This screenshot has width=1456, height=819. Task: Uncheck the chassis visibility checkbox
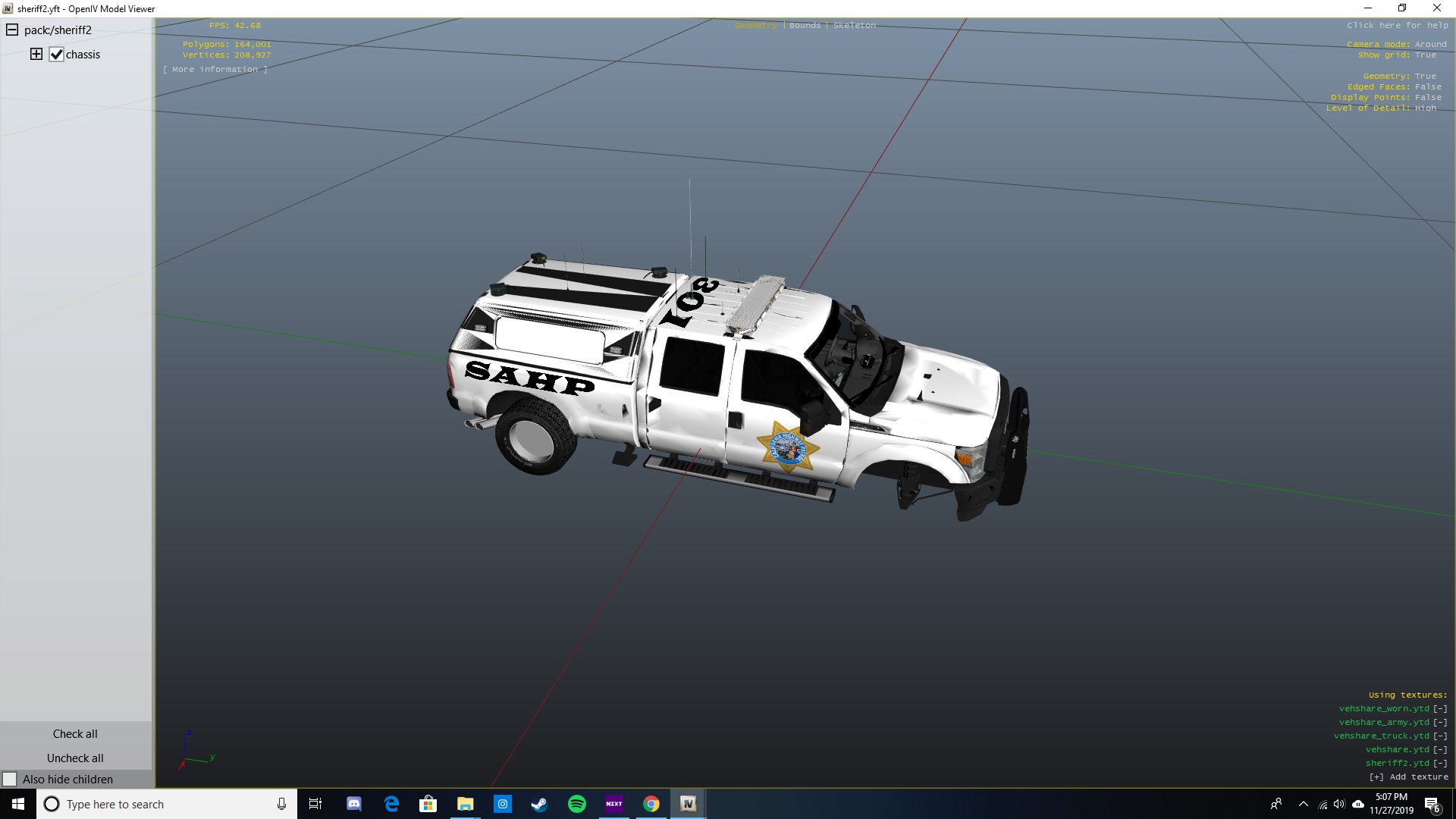click(56, 54)
